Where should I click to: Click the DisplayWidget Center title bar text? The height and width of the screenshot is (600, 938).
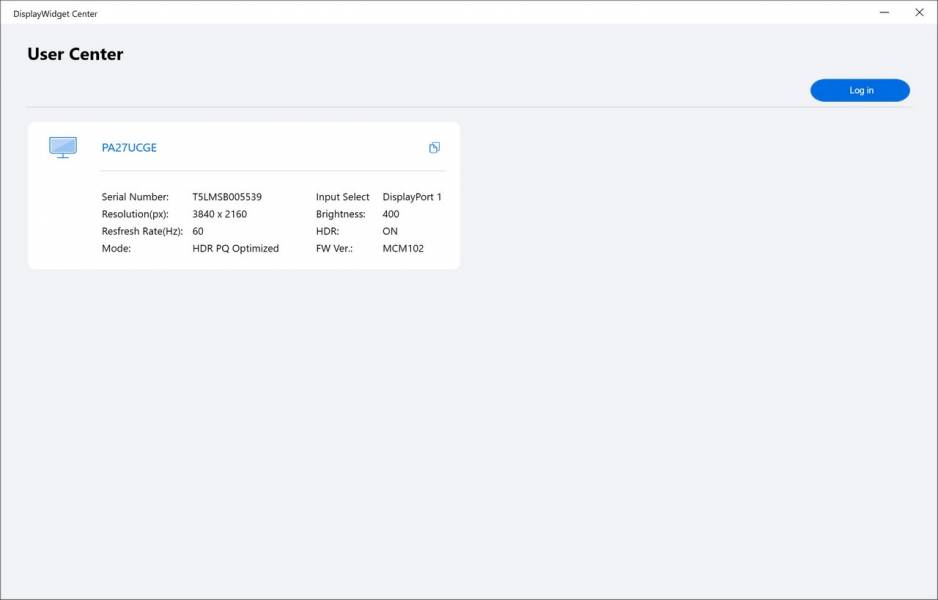(55, 14)
